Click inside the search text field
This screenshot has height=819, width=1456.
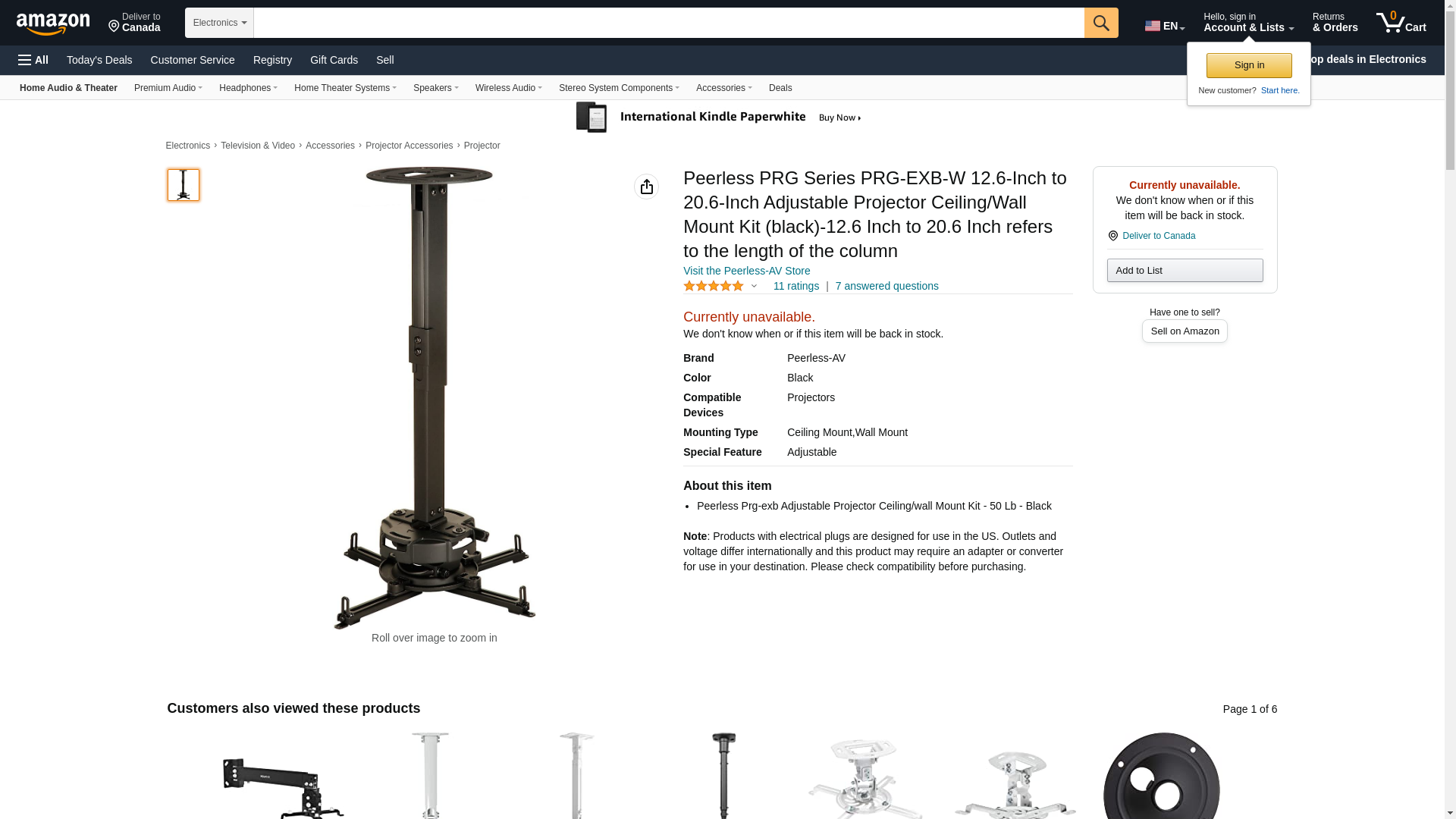point(669,23)
